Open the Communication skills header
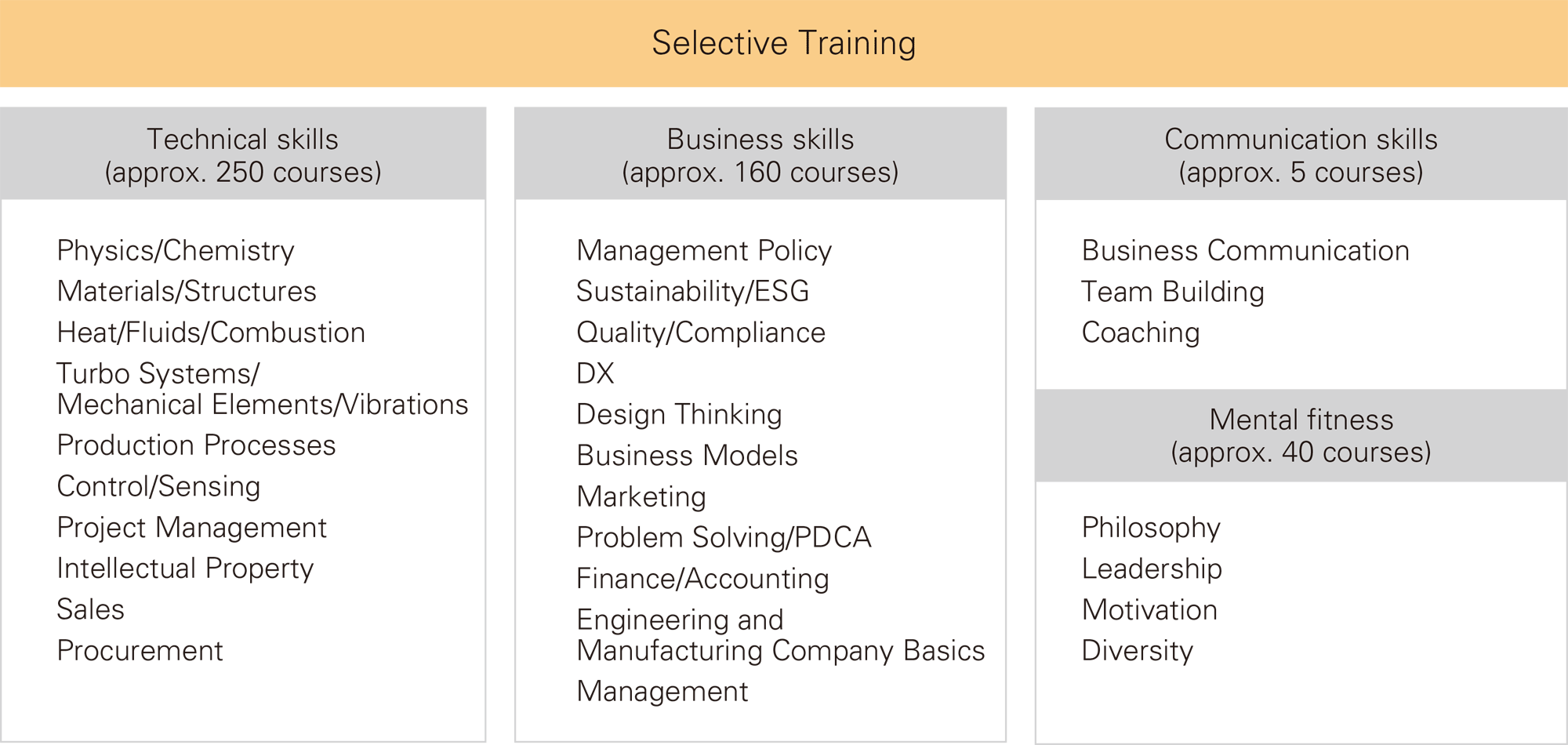 point(1301,154)
